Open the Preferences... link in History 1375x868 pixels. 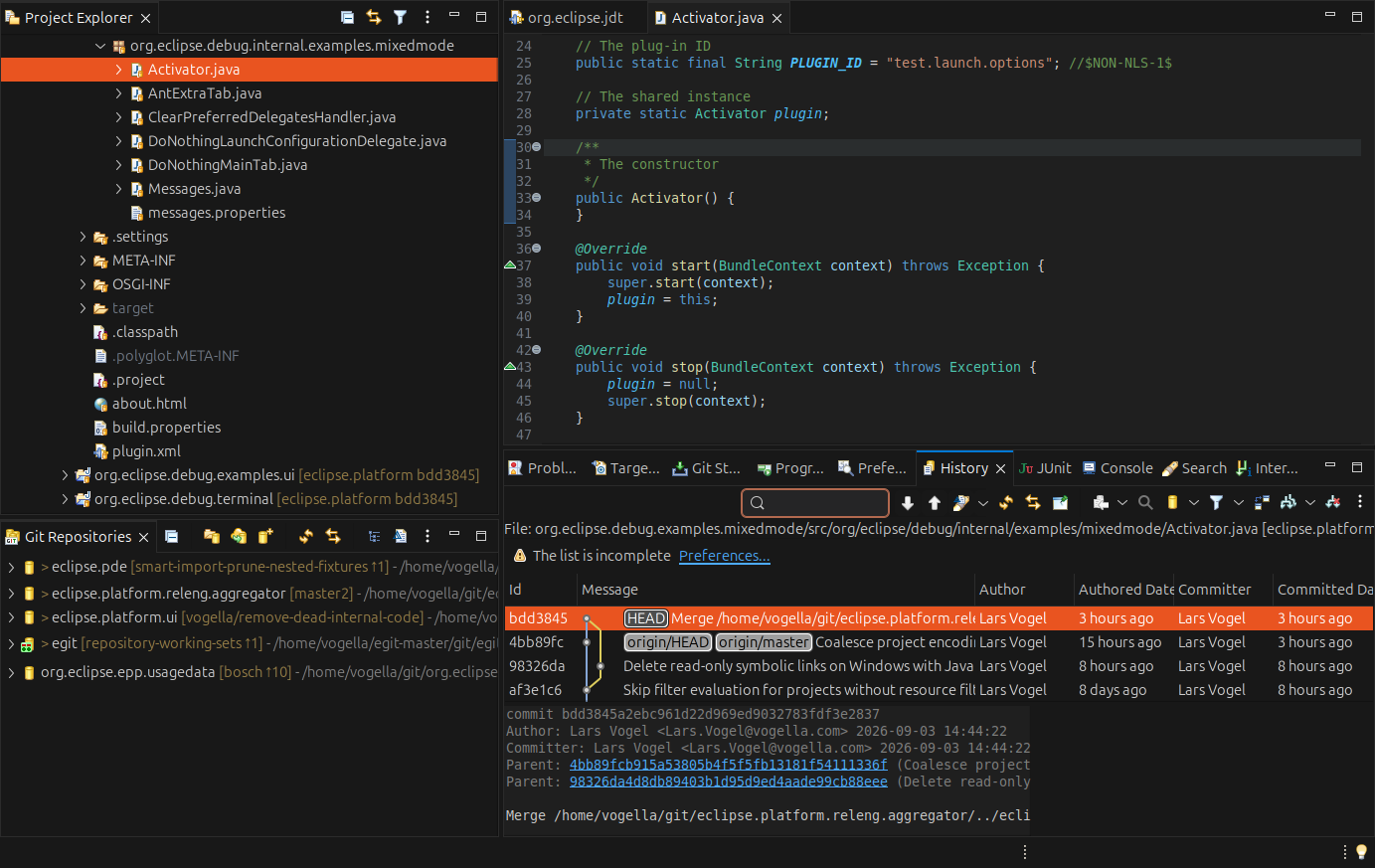pyautogui.click(x=724, y=556)
